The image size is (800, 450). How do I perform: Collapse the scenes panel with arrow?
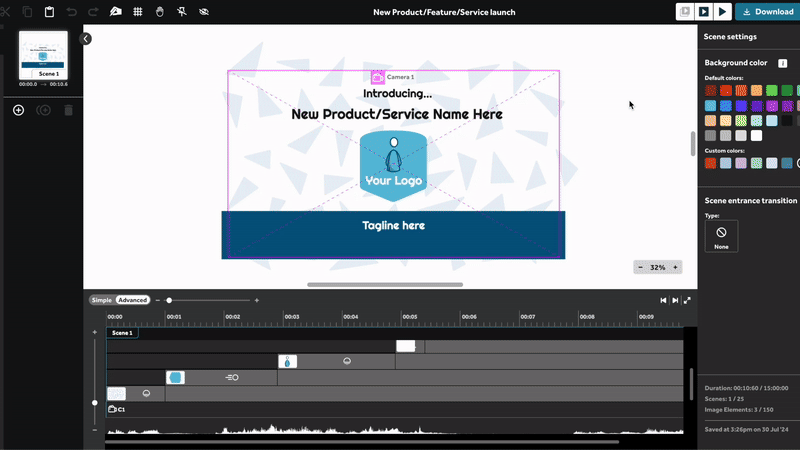click(x=85, y=39)
